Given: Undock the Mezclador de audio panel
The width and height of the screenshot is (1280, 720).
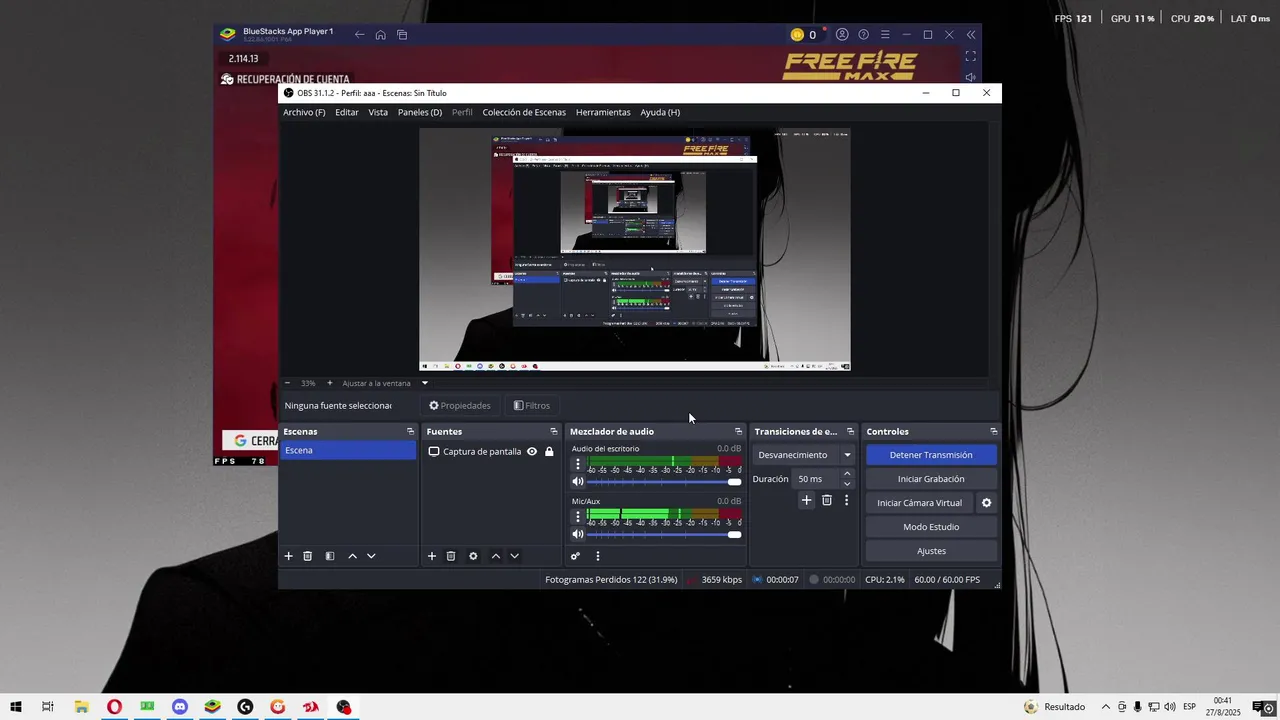Looking at the screenshot, I should point(738,432).
